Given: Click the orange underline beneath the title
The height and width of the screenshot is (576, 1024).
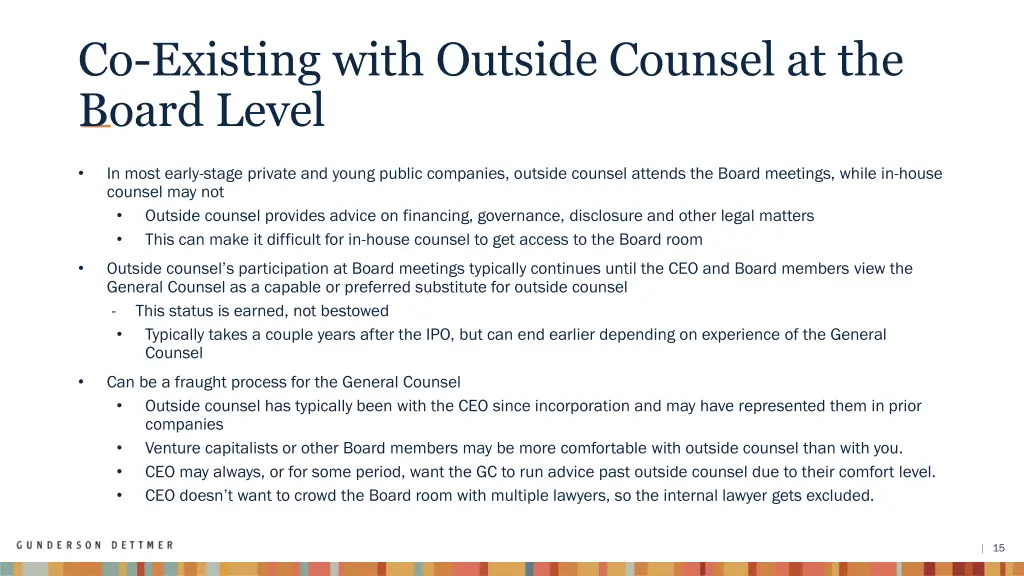Looking at the screenshot, I should 95,128.
